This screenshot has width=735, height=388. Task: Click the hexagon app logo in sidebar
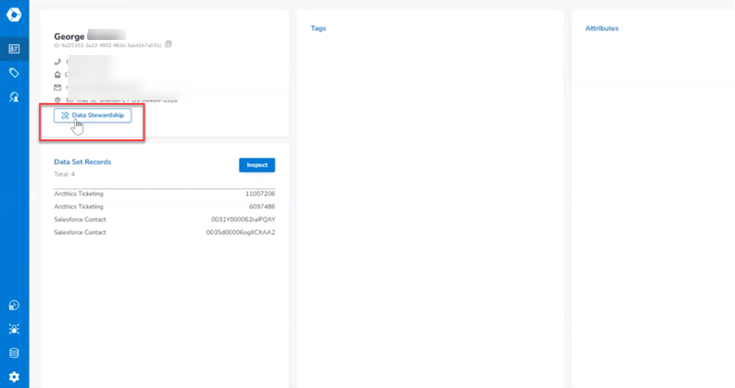[x=14, y=15]
